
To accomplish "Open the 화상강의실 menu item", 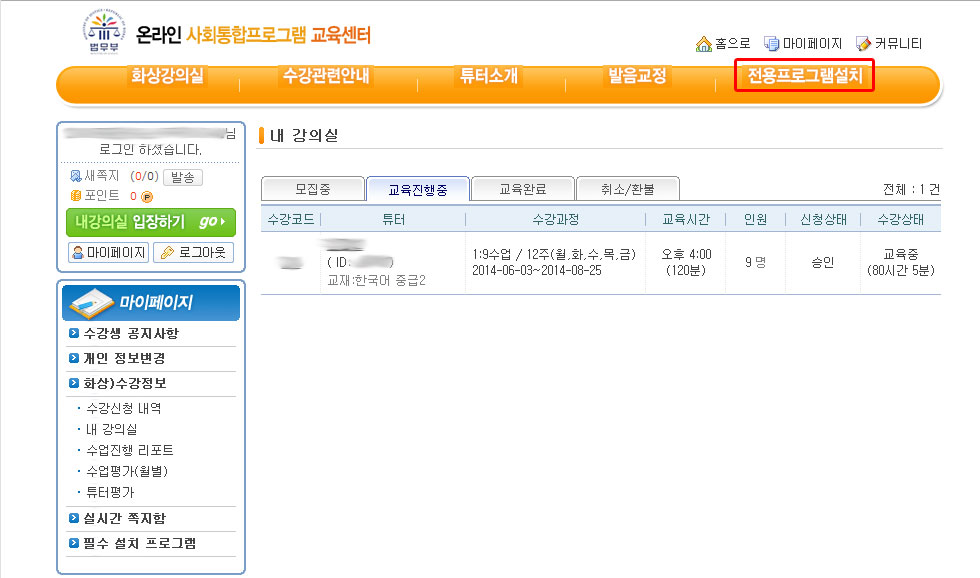I will pyautogui.click(x=167, y=76).
